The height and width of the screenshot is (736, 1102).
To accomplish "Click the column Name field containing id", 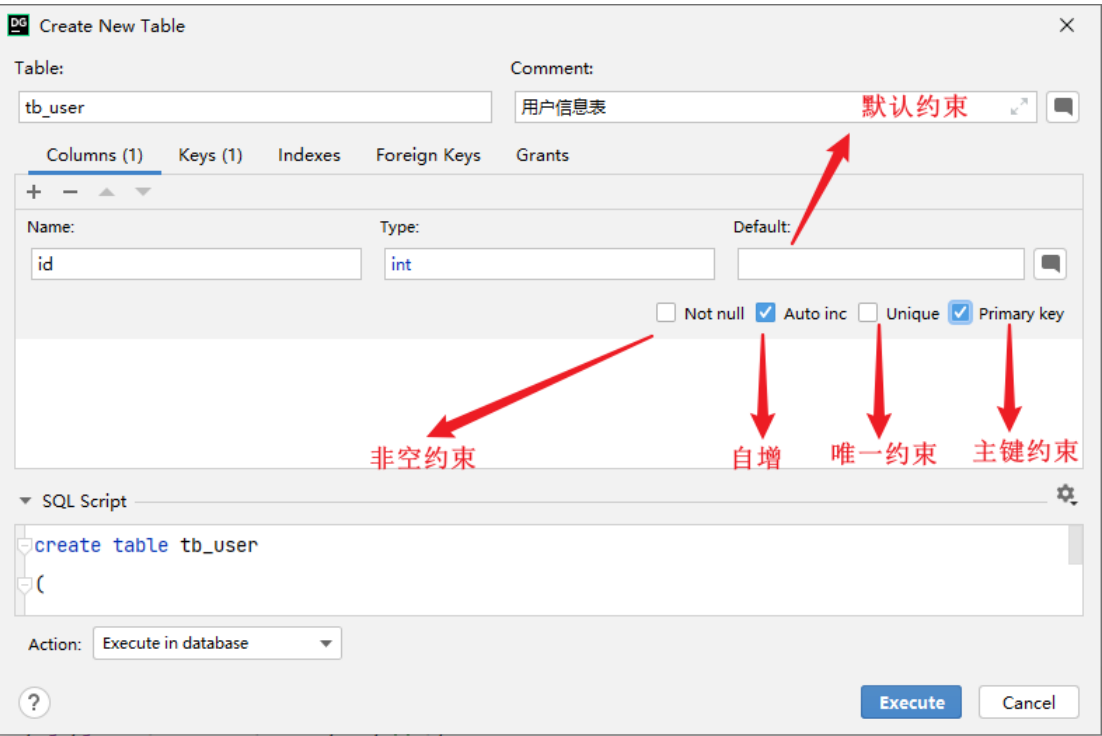I will pyautogui.click(x=196, y=264).
